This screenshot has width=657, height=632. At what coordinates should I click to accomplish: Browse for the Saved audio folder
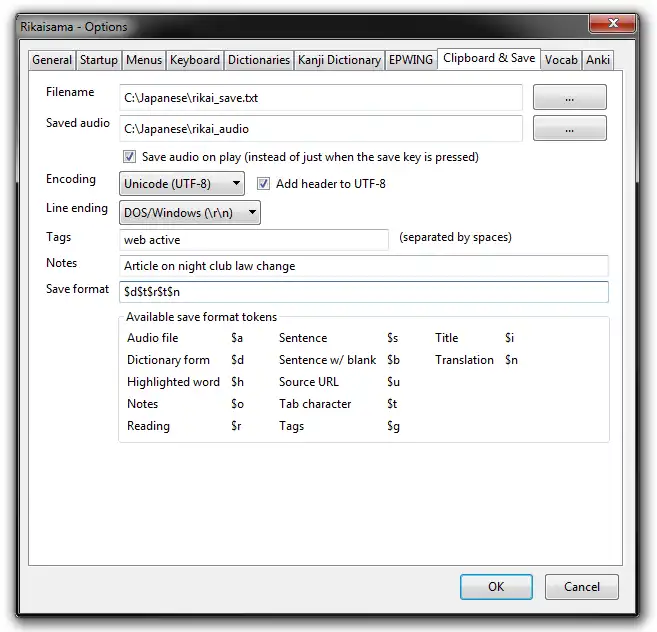click(569, 128)
